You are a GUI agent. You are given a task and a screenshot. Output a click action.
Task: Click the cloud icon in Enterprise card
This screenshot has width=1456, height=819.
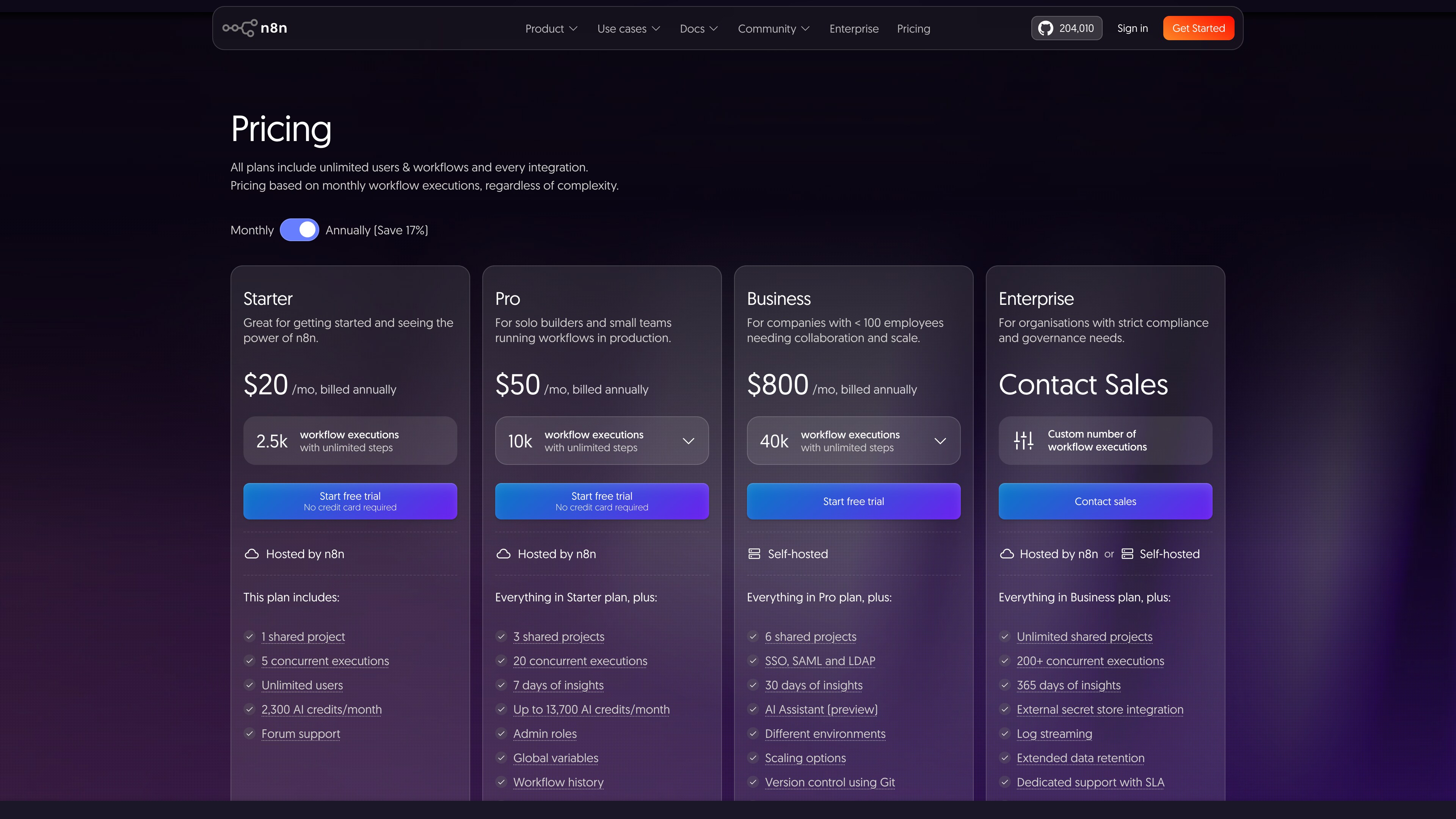tap(1007, 554)
